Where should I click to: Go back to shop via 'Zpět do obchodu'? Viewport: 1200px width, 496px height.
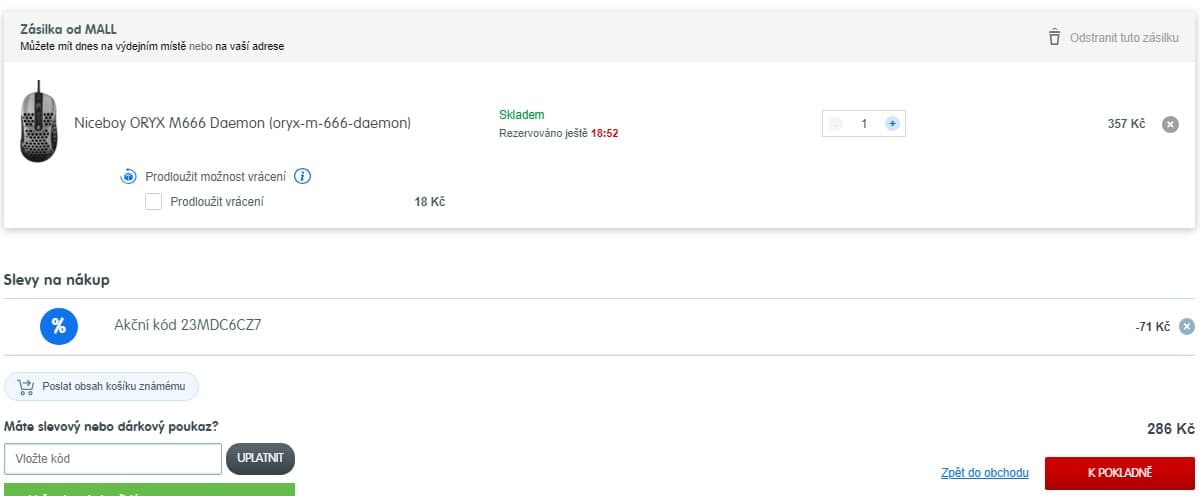coord(985,473)
